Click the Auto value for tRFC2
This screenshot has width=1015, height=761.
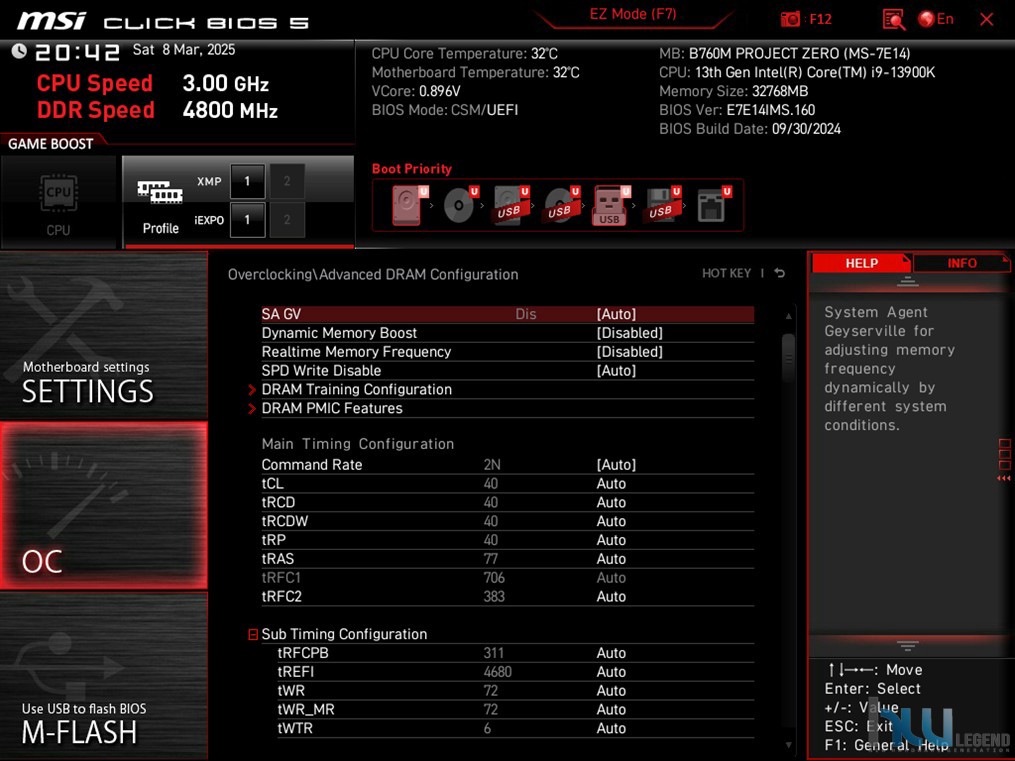(x=611, y=597)
